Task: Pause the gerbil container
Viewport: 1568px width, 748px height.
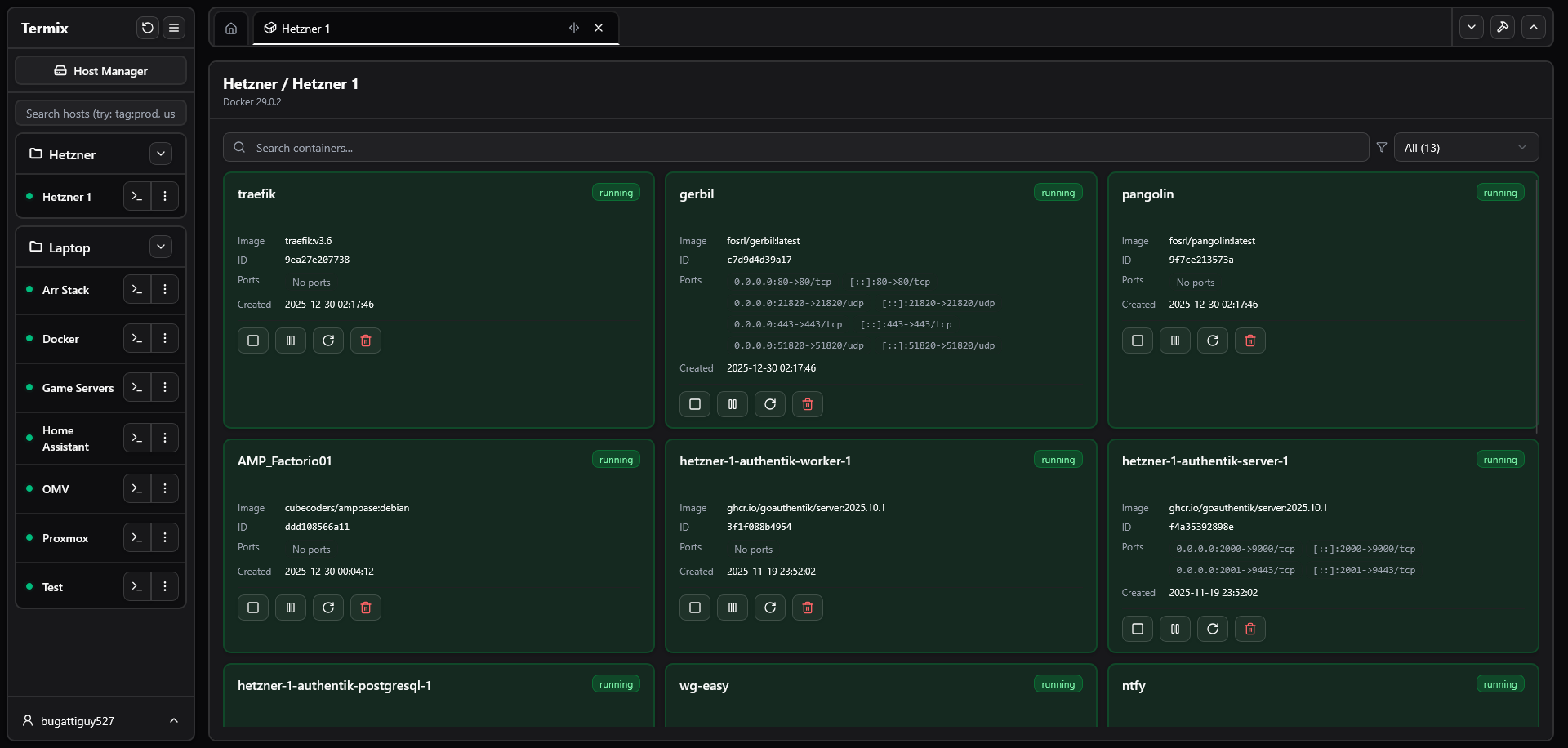Action: [x=732, y=404]
